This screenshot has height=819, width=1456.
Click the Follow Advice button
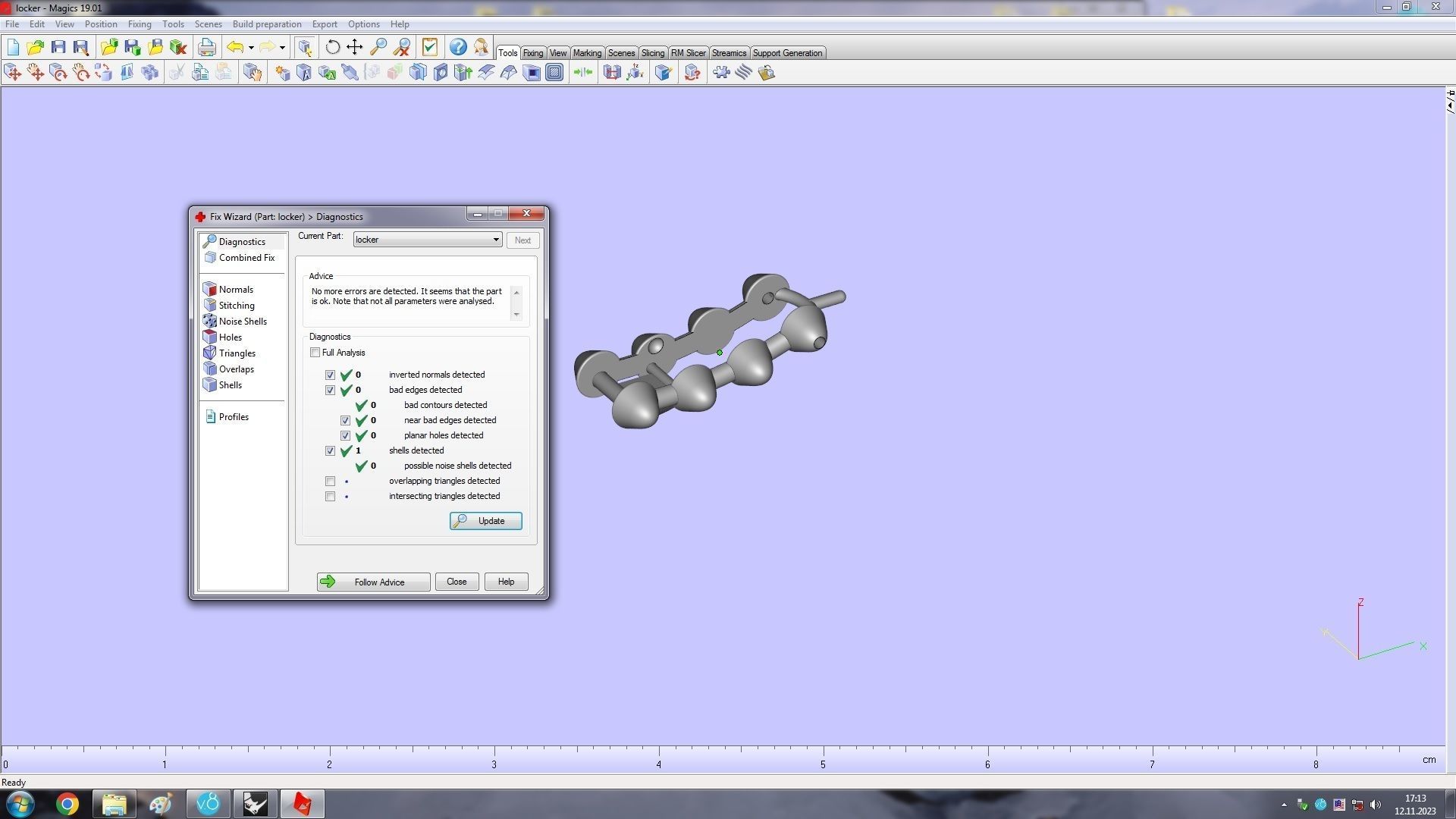click(373, 582)
